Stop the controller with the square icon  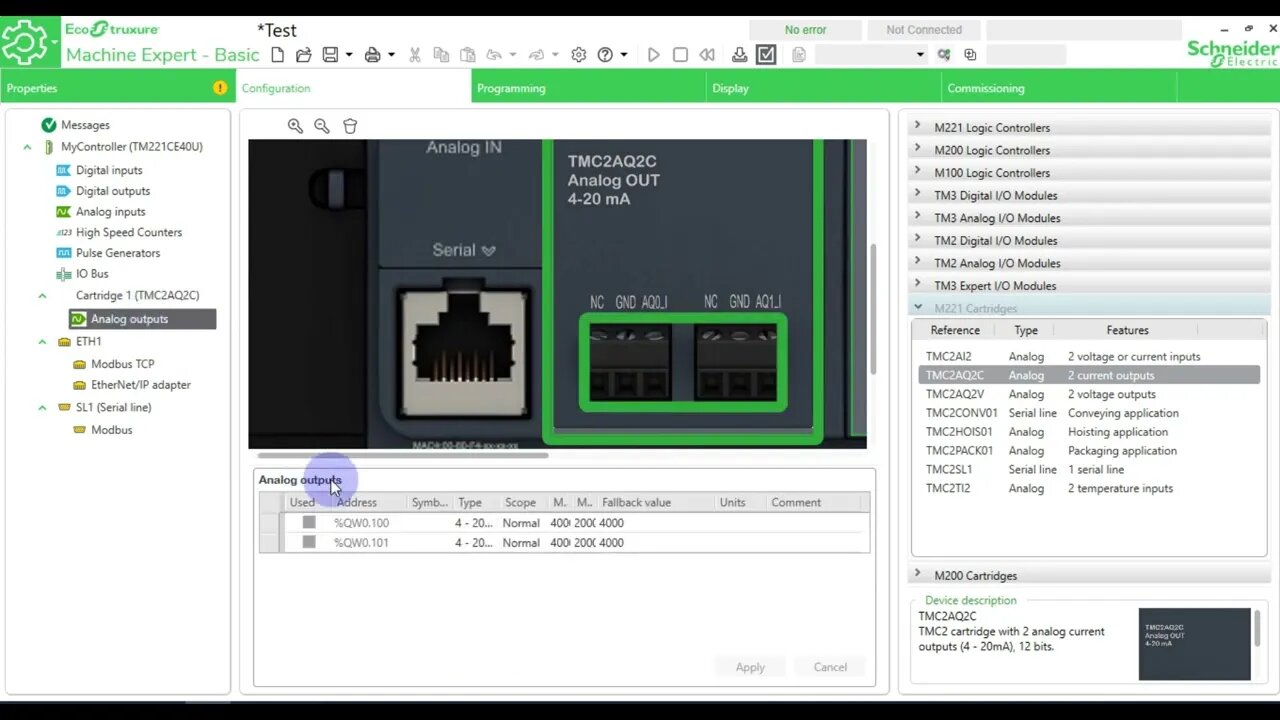coord(680,55)
